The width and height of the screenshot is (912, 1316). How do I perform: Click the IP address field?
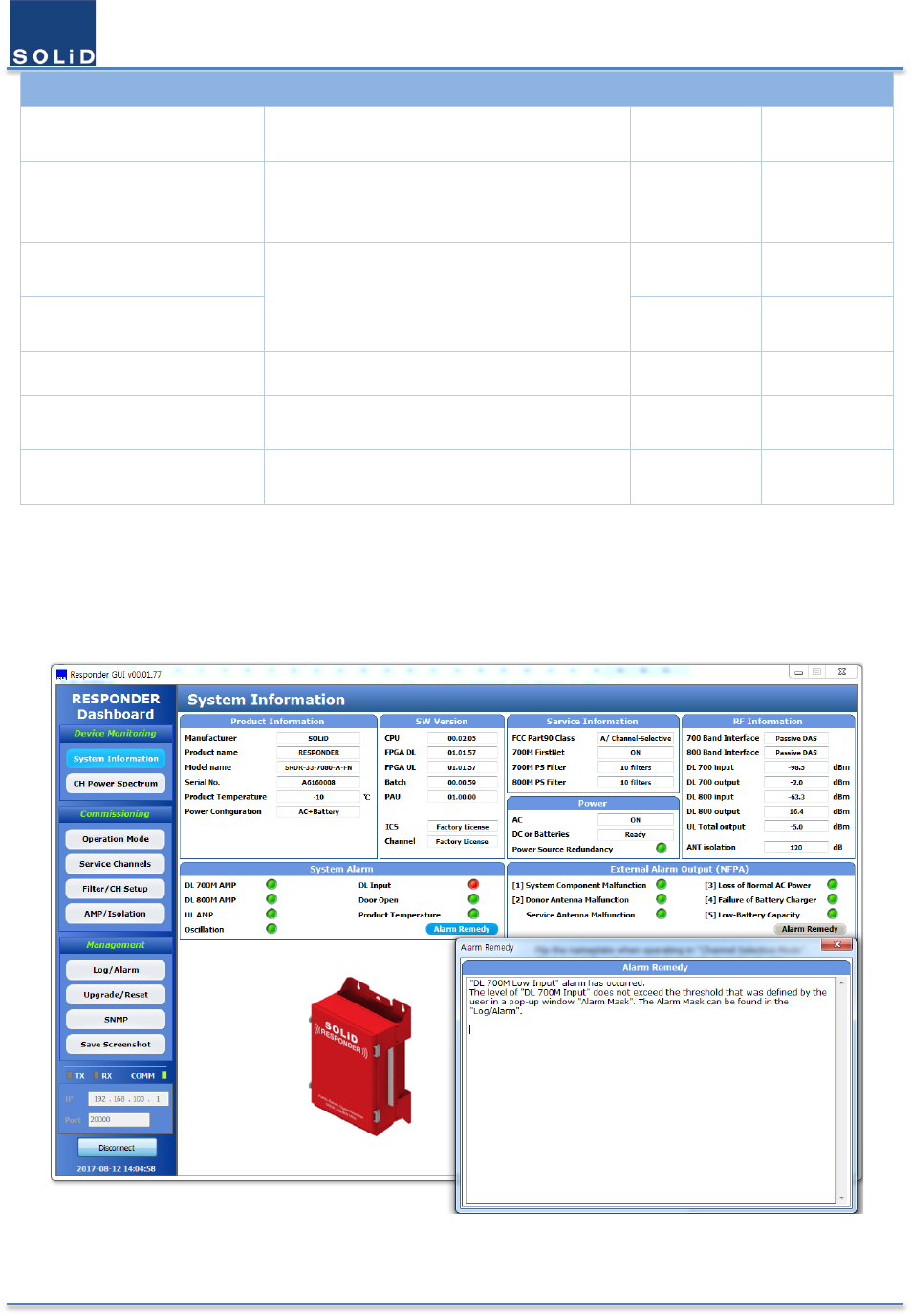(x=128, y=1099)
